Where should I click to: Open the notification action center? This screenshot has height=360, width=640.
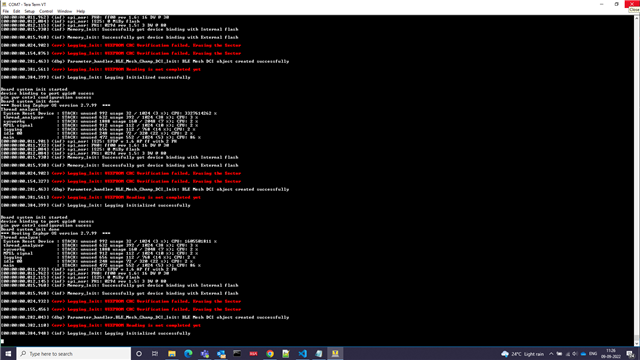pyautogui.click(x=630, y=354)
